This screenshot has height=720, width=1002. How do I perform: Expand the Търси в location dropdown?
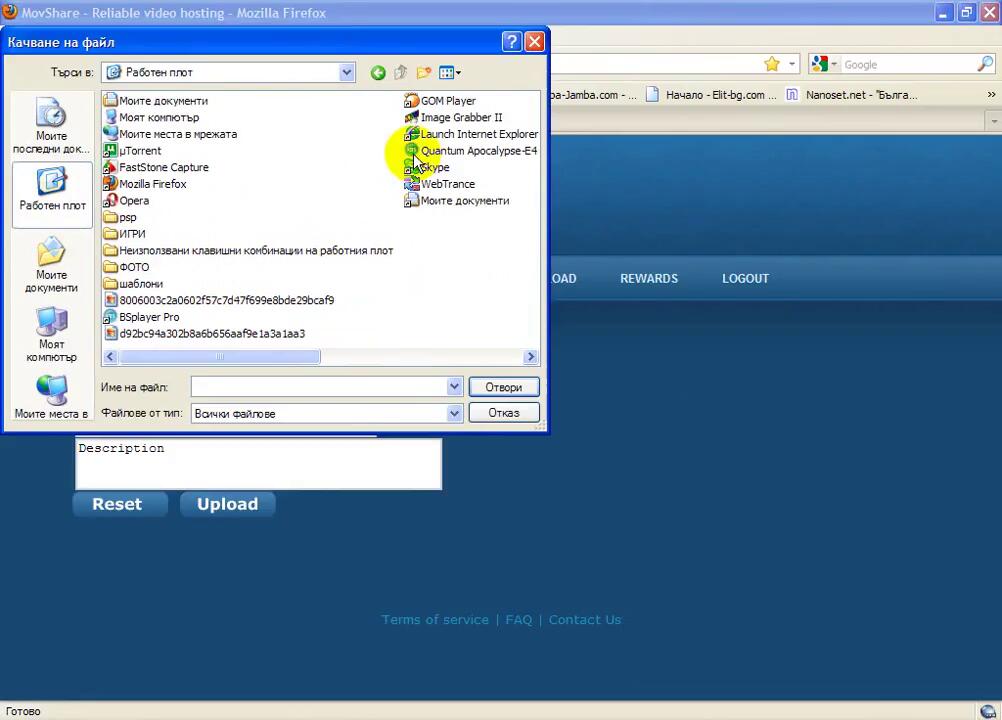click(346, 72)
